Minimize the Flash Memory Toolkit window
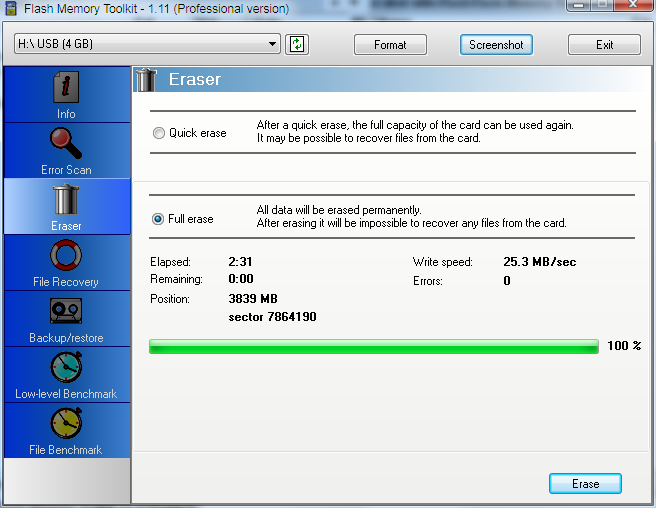 click(x=579, y=5)
